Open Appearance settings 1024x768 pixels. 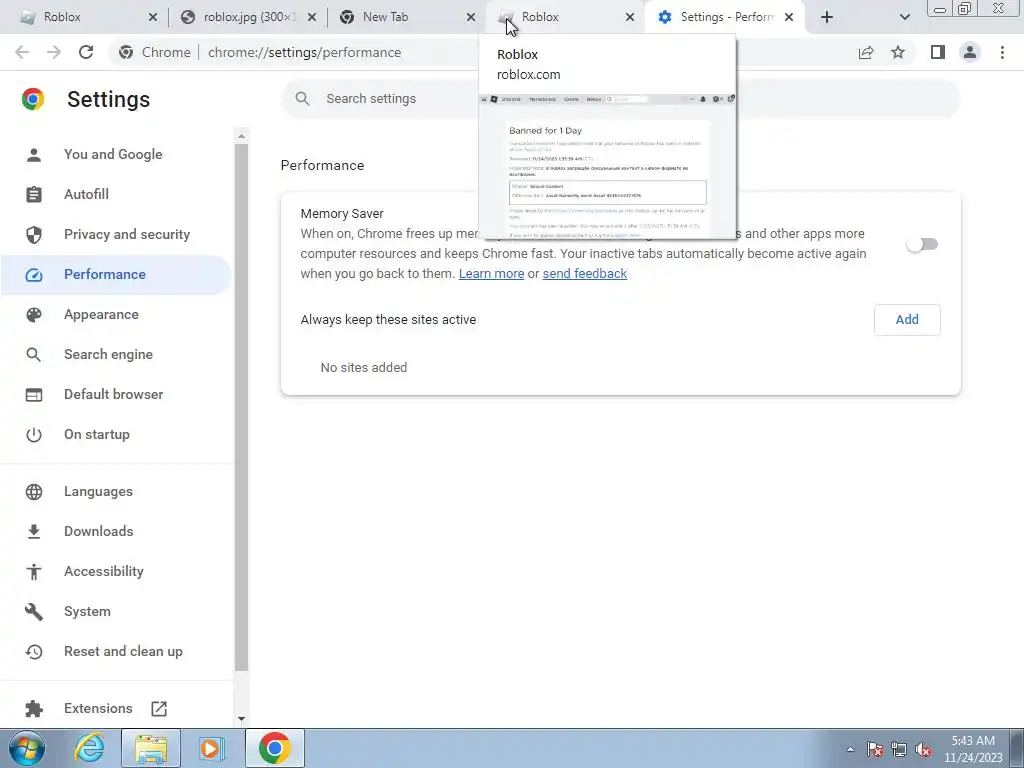[x=116, y=314]
